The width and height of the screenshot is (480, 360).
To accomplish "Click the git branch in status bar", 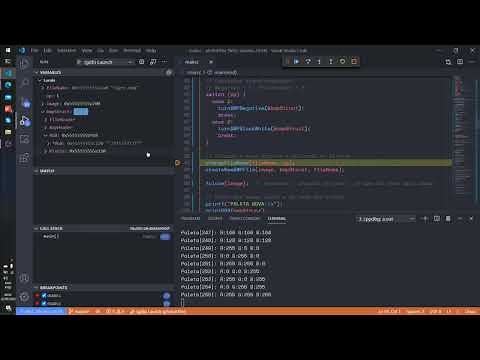I will 79,311.
